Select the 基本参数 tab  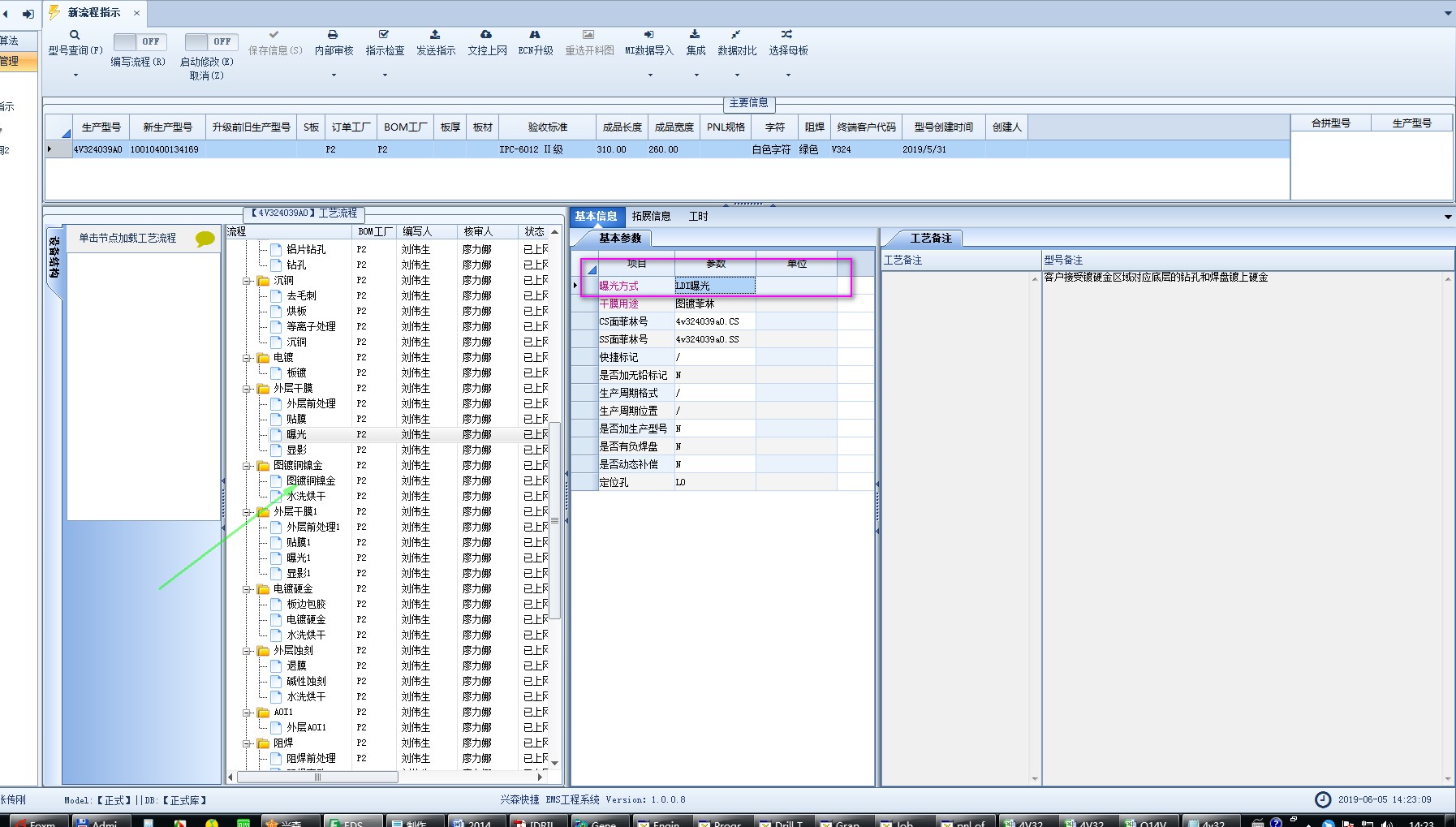[x=620, y=238]
